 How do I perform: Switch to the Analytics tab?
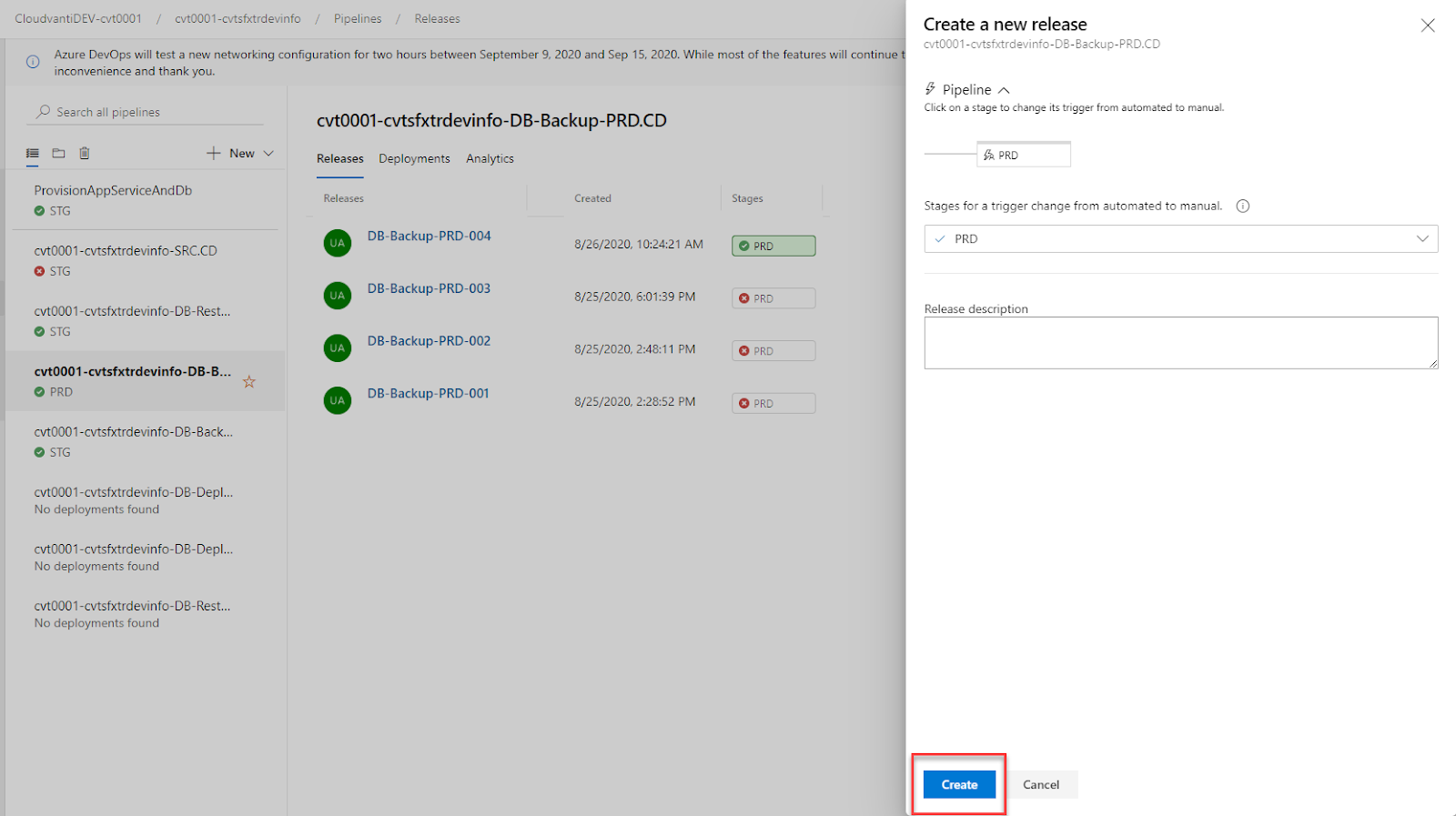(490, 158)
